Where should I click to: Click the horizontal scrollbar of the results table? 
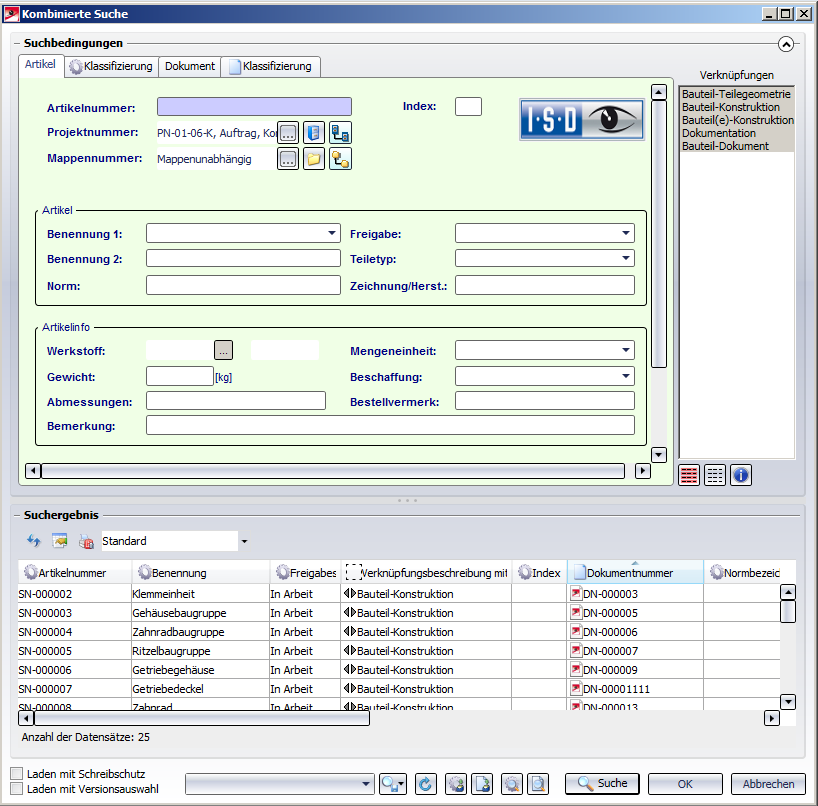click(x=200, y=718)
